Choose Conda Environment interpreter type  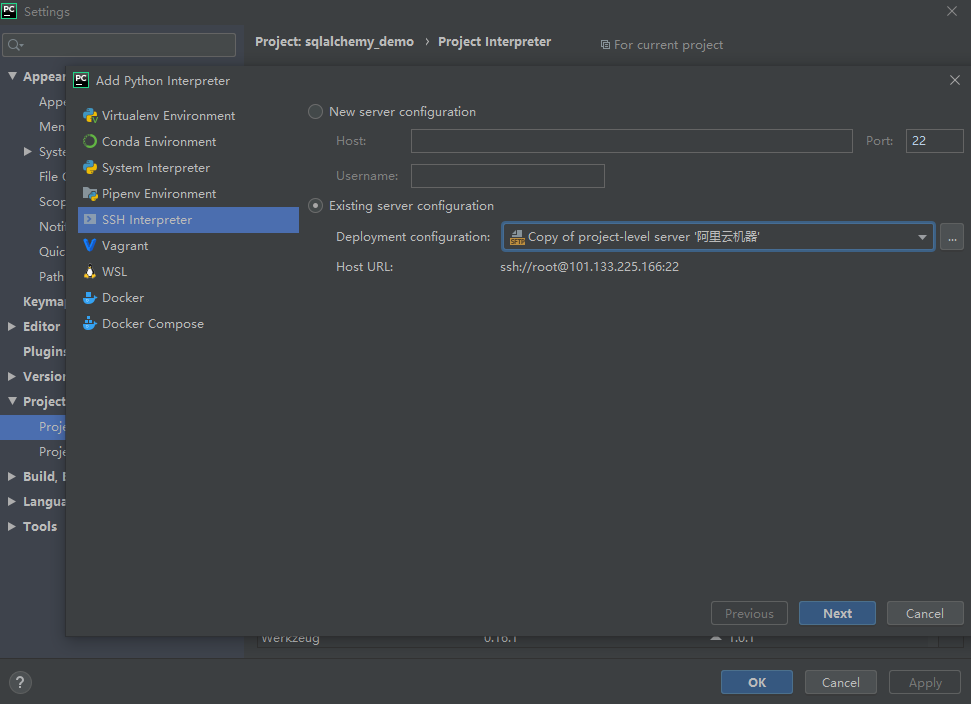coord(188,142)
